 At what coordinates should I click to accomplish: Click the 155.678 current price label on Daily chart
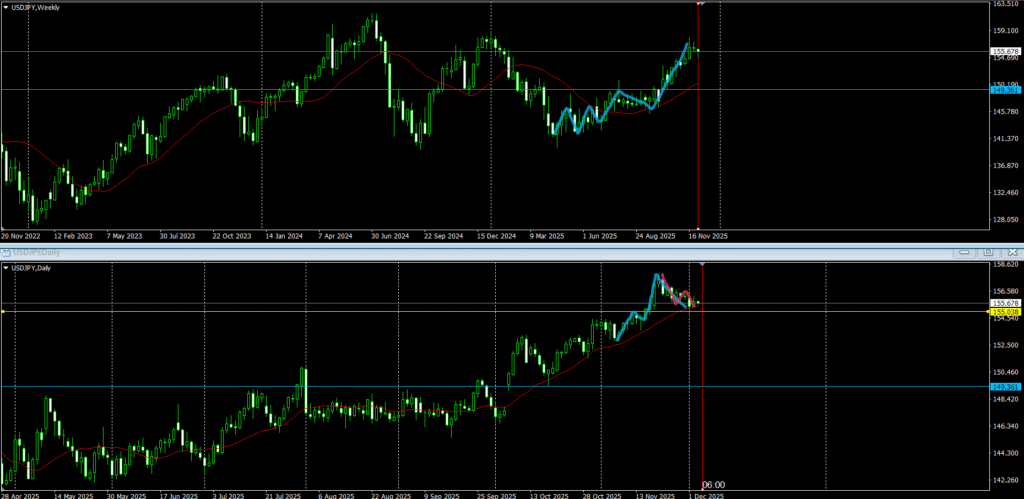point(1003,303)
